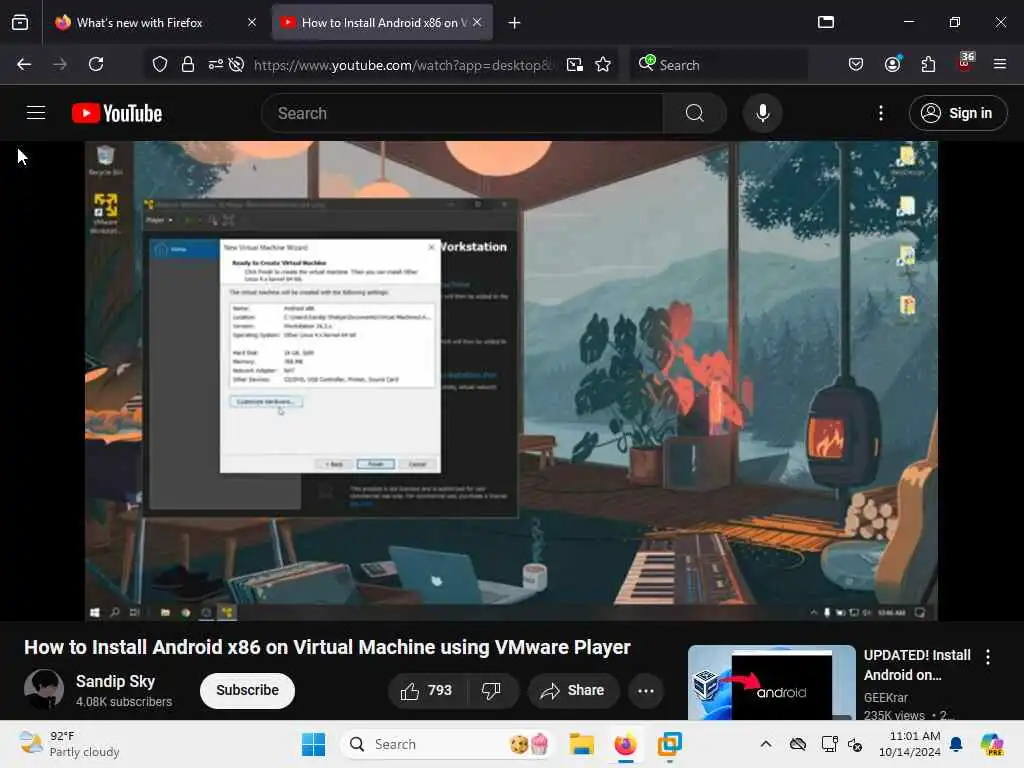Click the Windows taskbar Search box
This screenshot has width=1024, height=768.
click(x=450, y=744)
